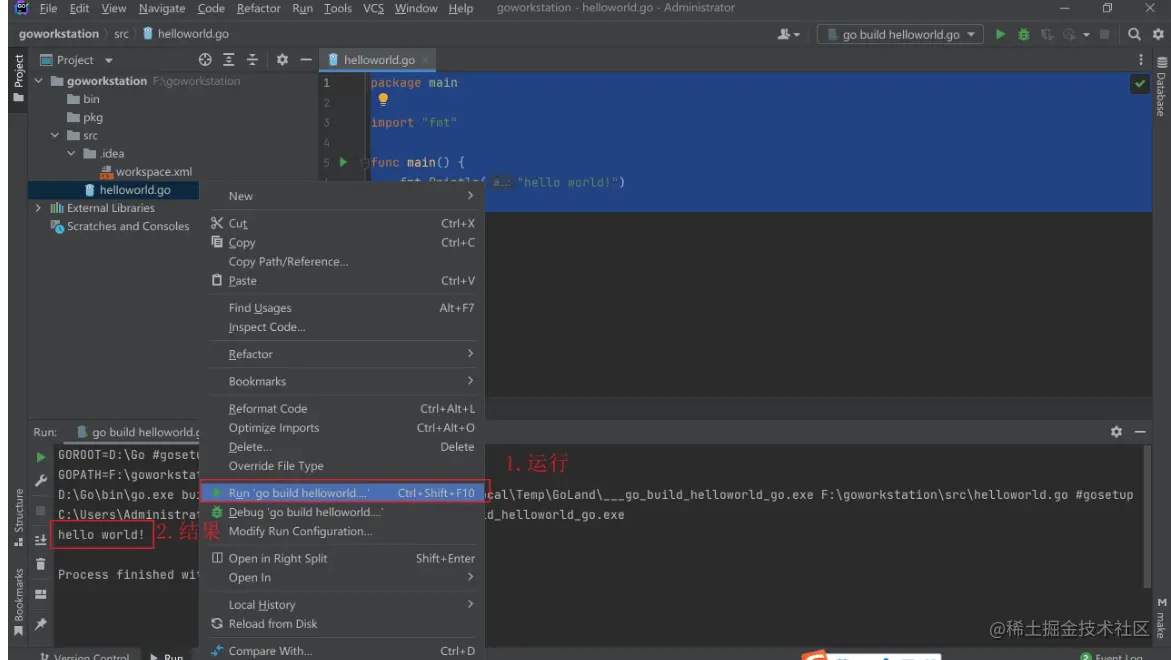Select Reformat Code in context menu
This screenshot has height=660, width=1171.
pos(344,408)
